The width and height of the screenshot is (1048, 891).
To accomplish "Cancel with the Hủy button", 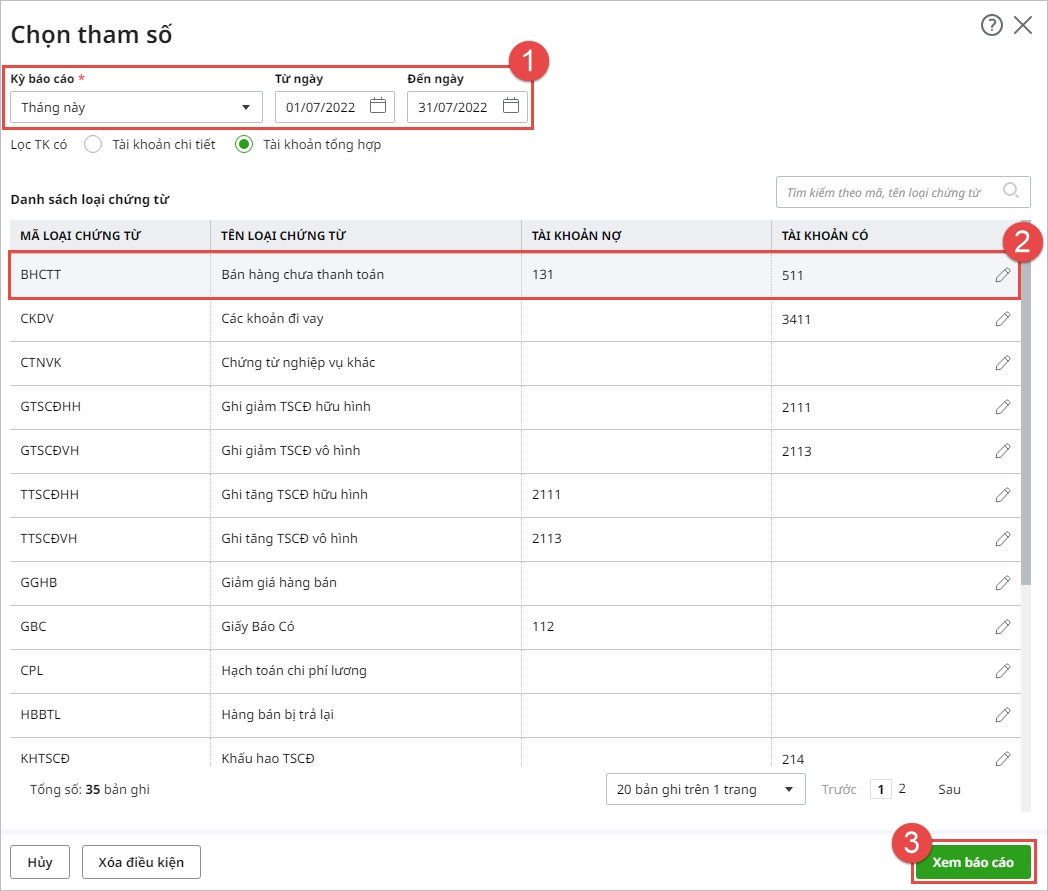I will point(40,861).
